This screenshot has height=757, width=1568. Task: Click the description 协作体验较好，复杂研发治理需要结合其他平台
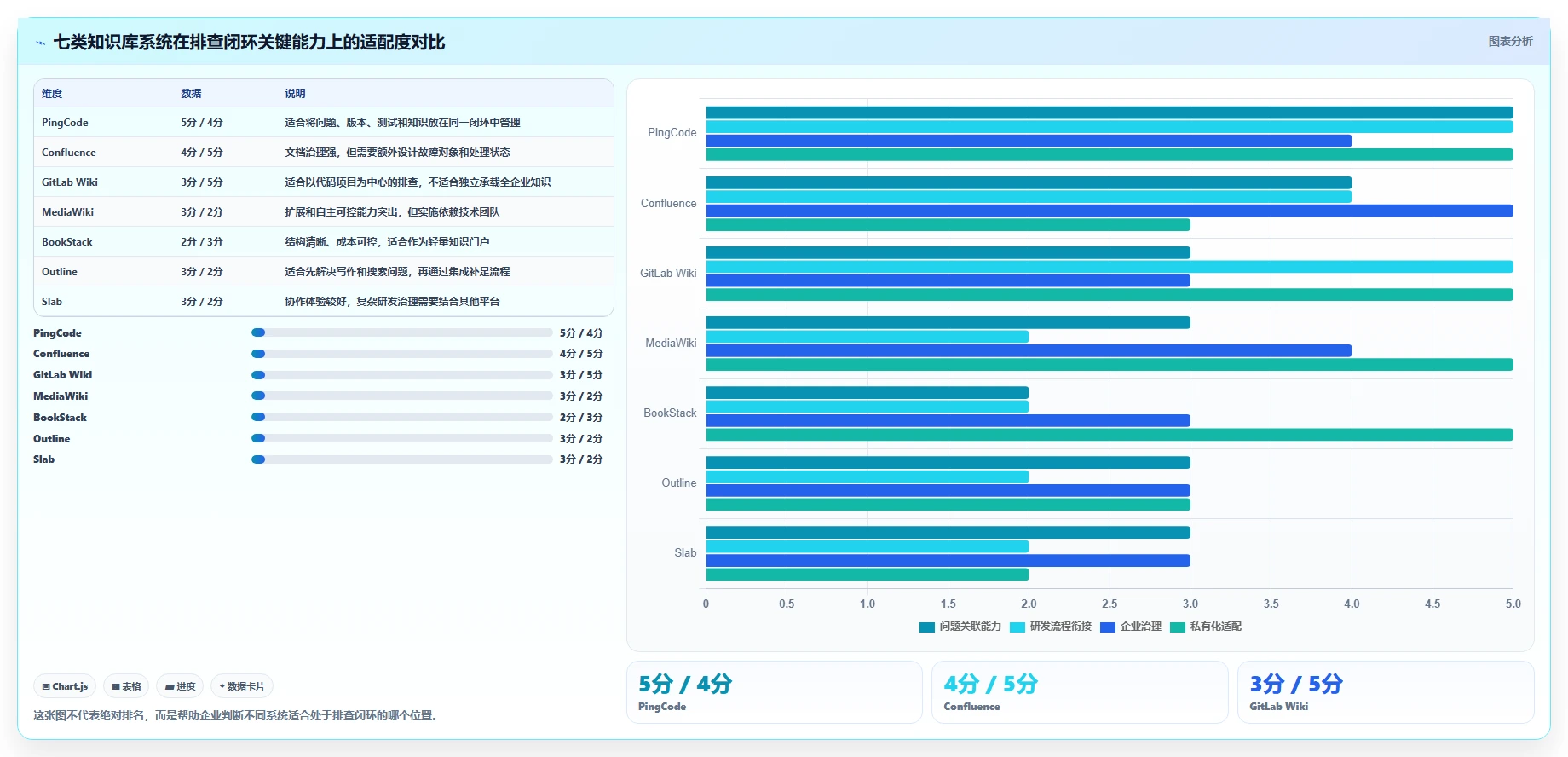click(x=392, y=302)
